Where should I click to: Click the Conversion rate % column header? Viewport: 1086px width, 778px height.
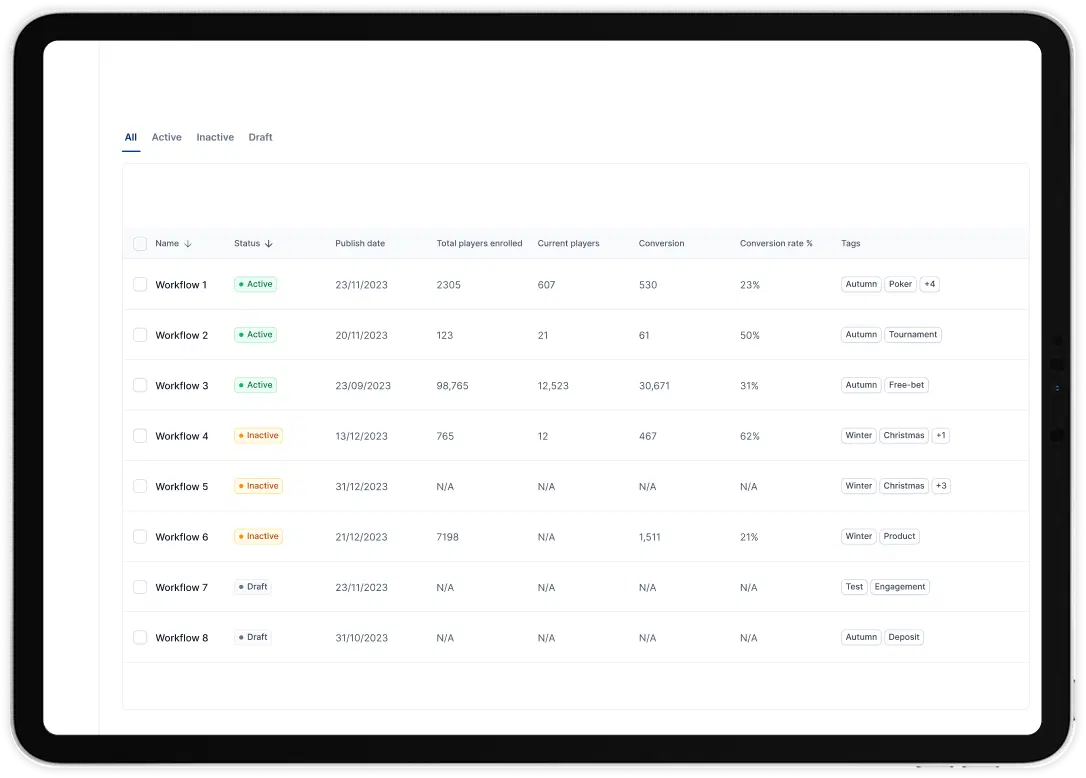point(776,244)
